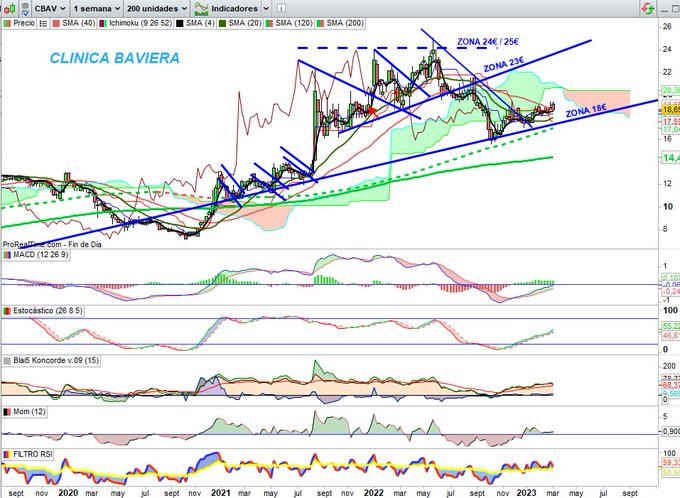Select the 'ZONA 18€' annotation text
Image resolution: width=680 pixels, height=498 pixels.
pos(586,110)
